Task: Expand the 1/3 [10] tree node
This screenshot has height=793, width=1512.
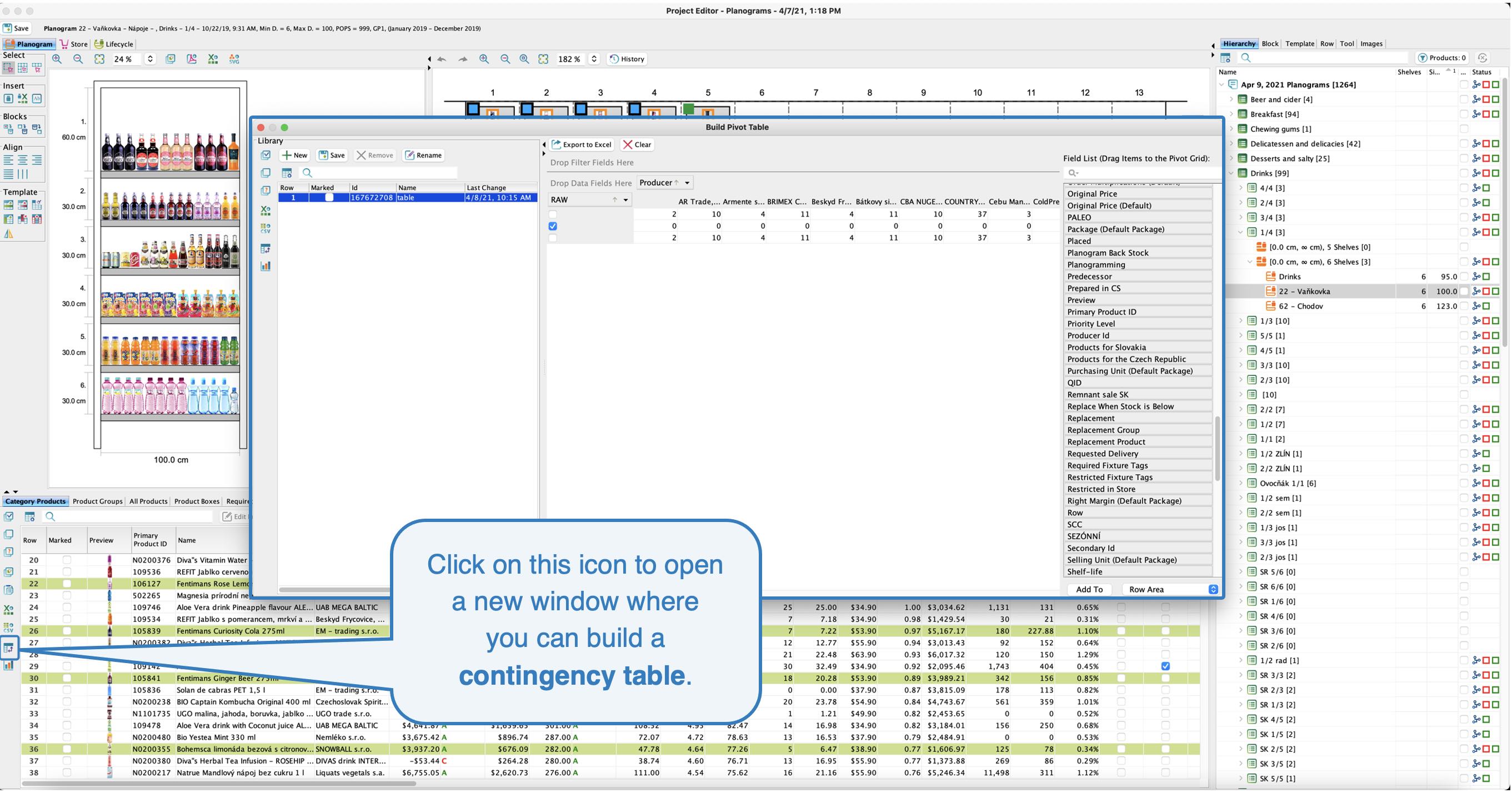Action: click(1241, 320)
